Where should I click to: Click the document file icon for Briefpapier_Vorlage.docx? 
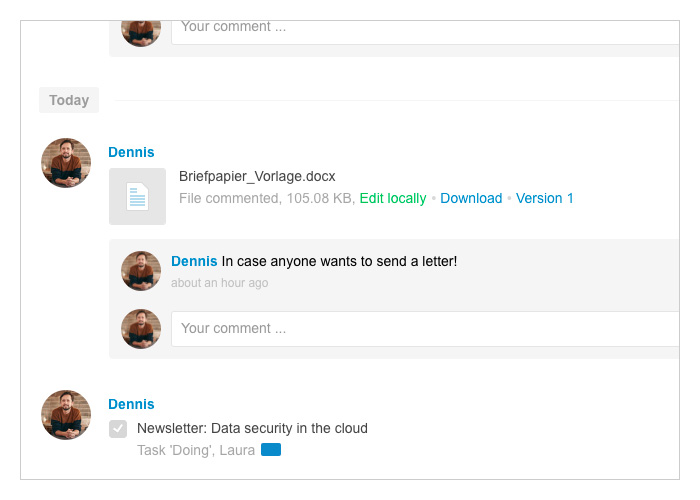137,196
